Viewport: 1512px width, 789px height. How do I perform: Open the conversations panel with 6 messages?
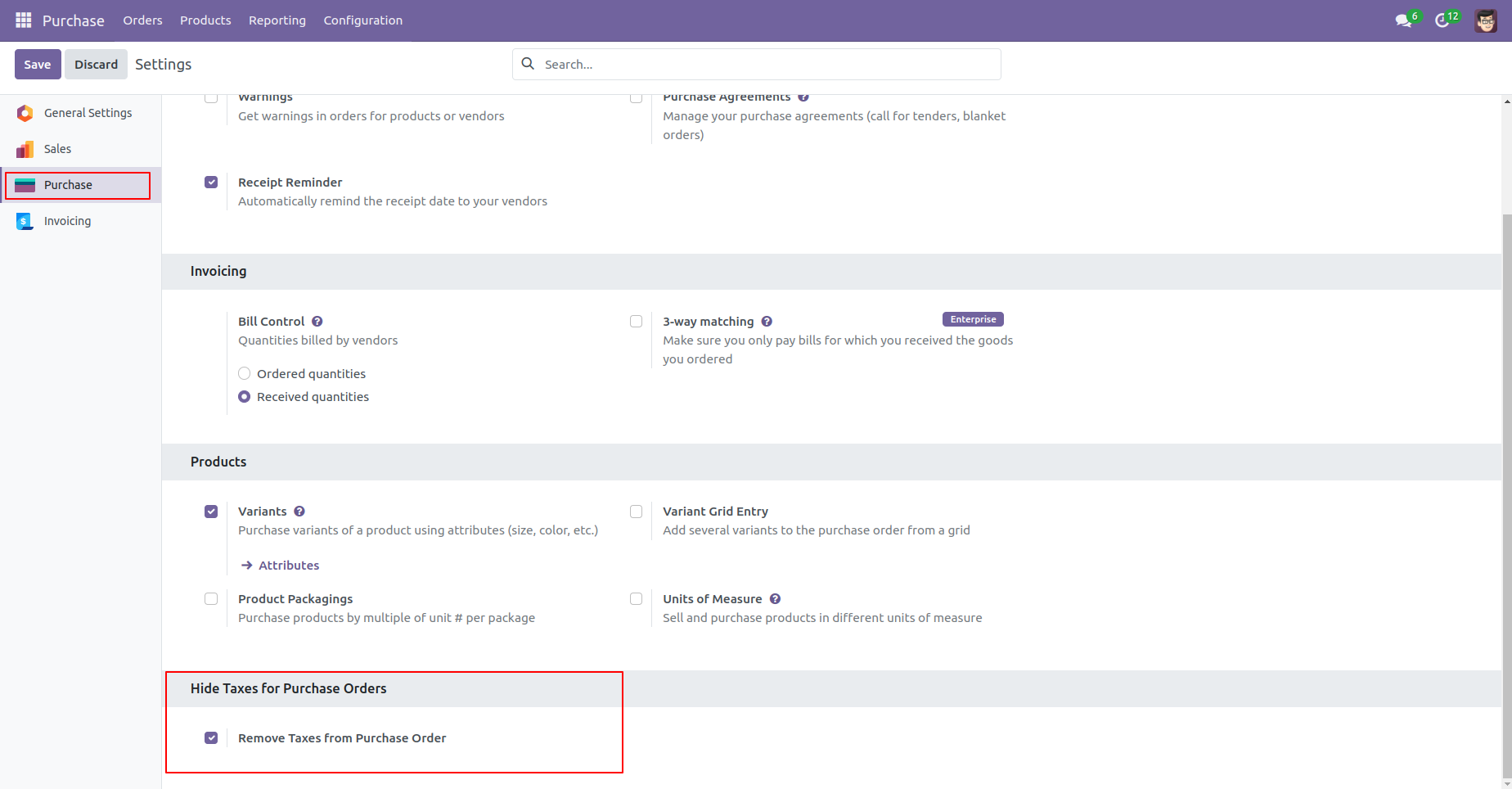[x=1402, y=20]
